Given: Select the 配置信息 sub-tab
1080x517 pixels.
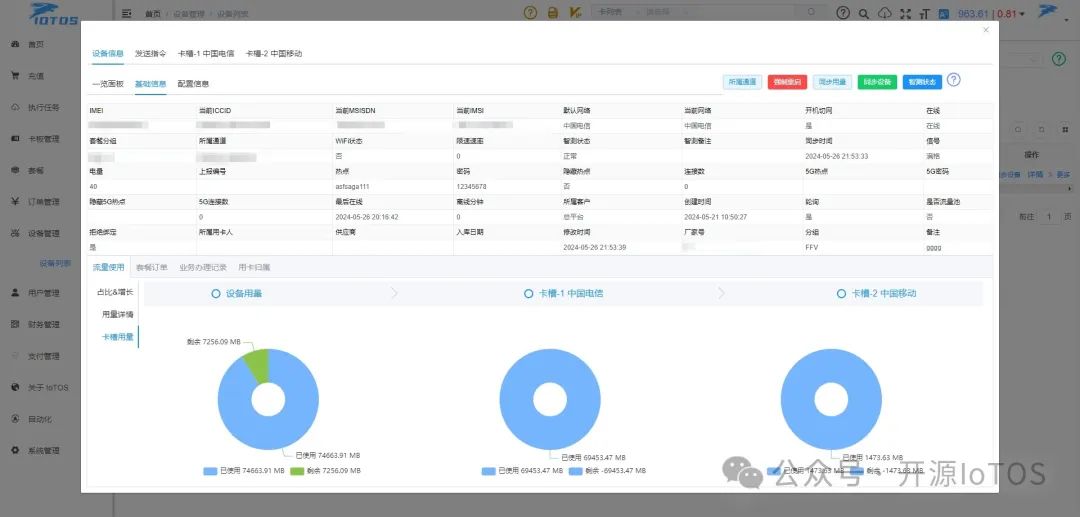Looking at the screenshot, I should 193,84.
